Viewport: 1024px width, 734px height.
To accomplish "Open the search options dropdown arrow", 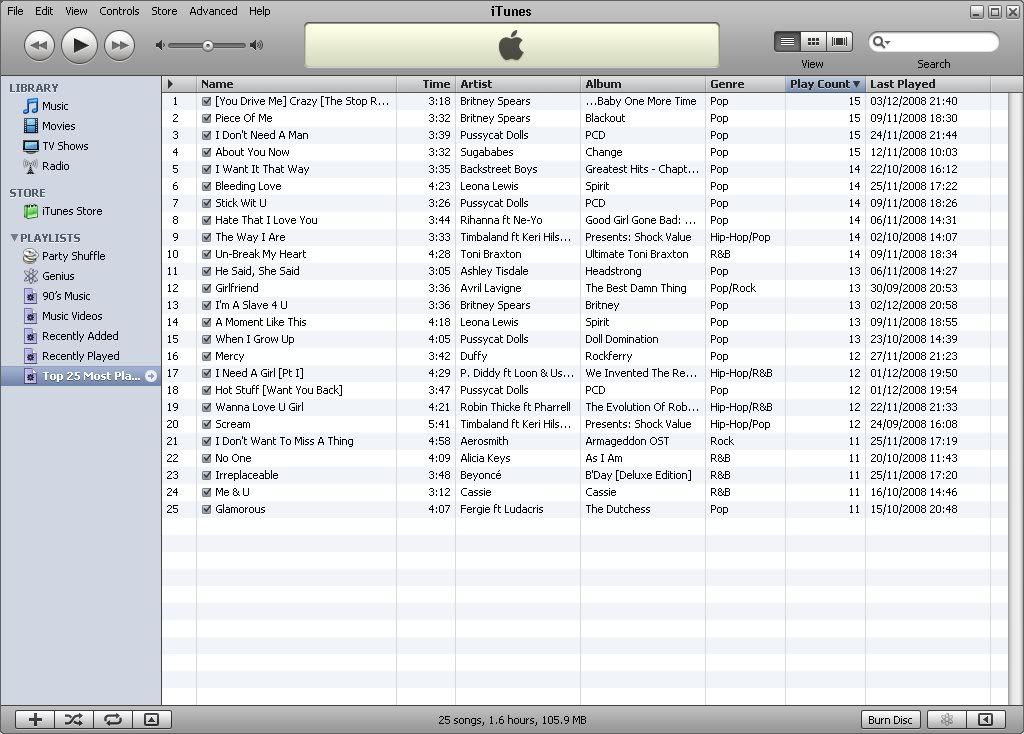I will tap(888, 43).
